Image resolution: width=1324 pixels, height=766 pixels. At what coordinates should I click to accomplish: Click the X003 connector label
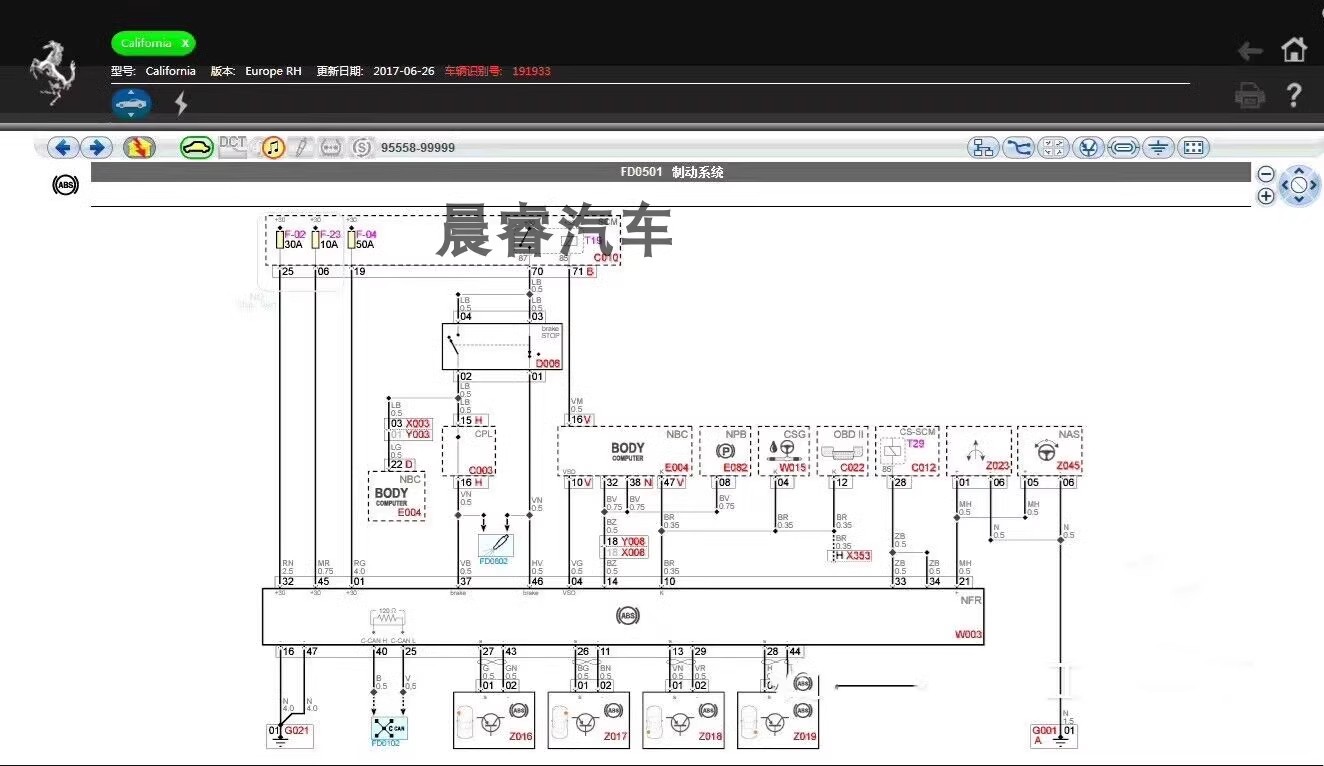tap(418, 423)
